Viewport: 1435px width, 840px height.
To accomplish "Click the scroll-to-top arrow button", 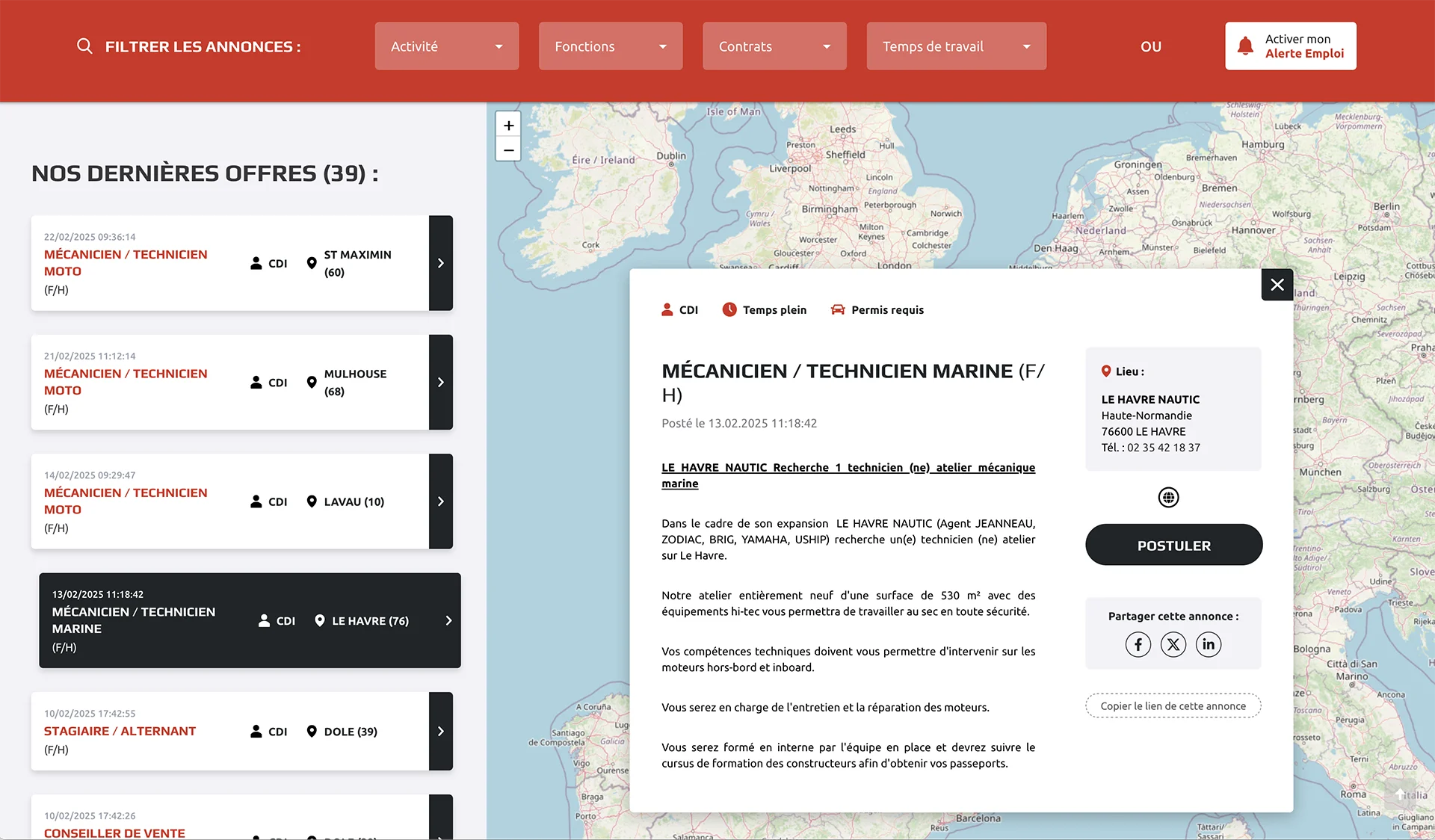I will pyautogui.click(x=1400, y=794).
